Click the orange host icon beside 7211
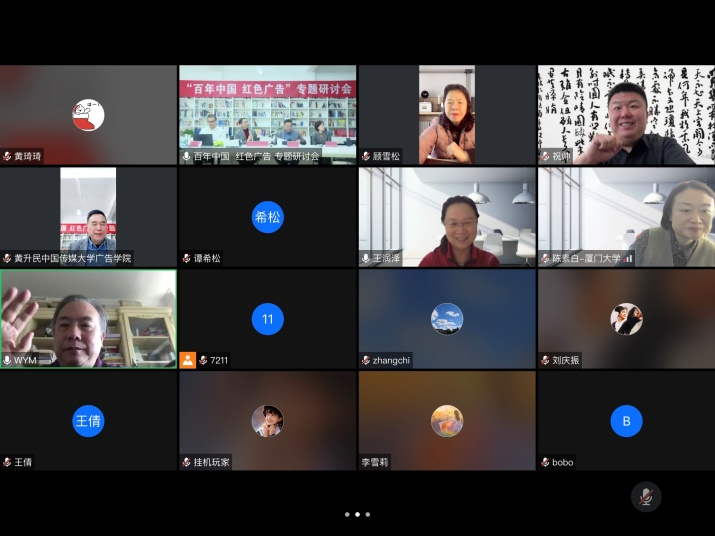 coord(188,360)
